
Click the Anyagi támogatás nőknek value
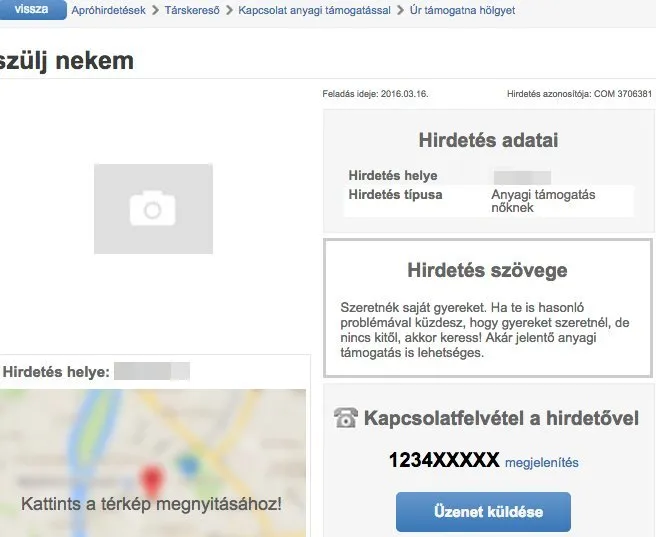543,201
